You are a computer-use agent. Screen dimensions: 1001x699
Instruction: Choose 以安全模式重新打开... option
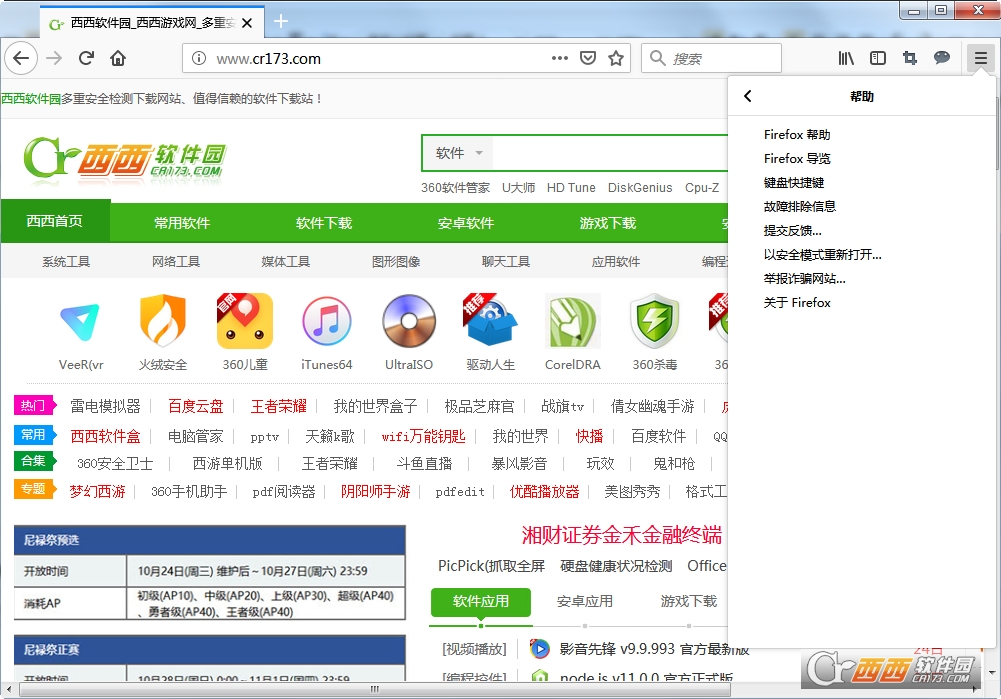point(822,255)
